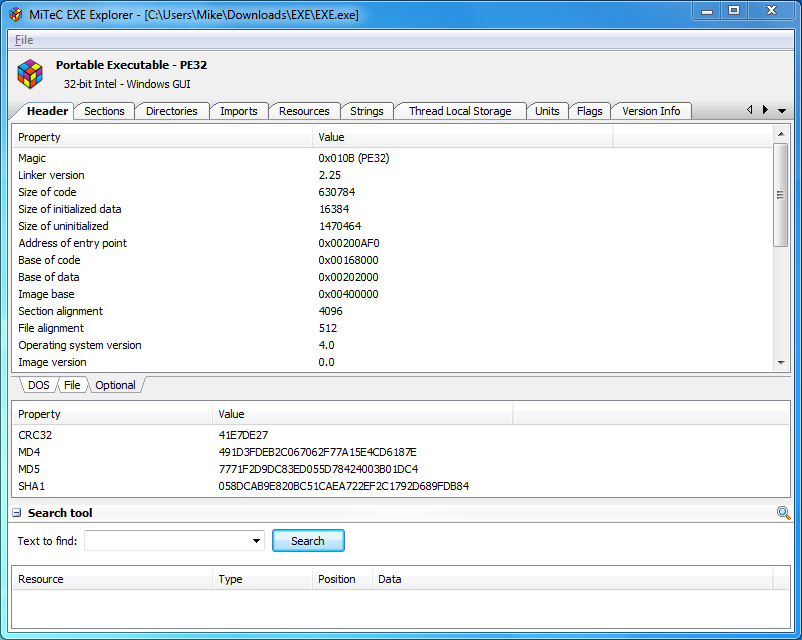The width and height of the screenshot is (802, 640).
Task: Select the Size of code row
Action: (392, 192)
